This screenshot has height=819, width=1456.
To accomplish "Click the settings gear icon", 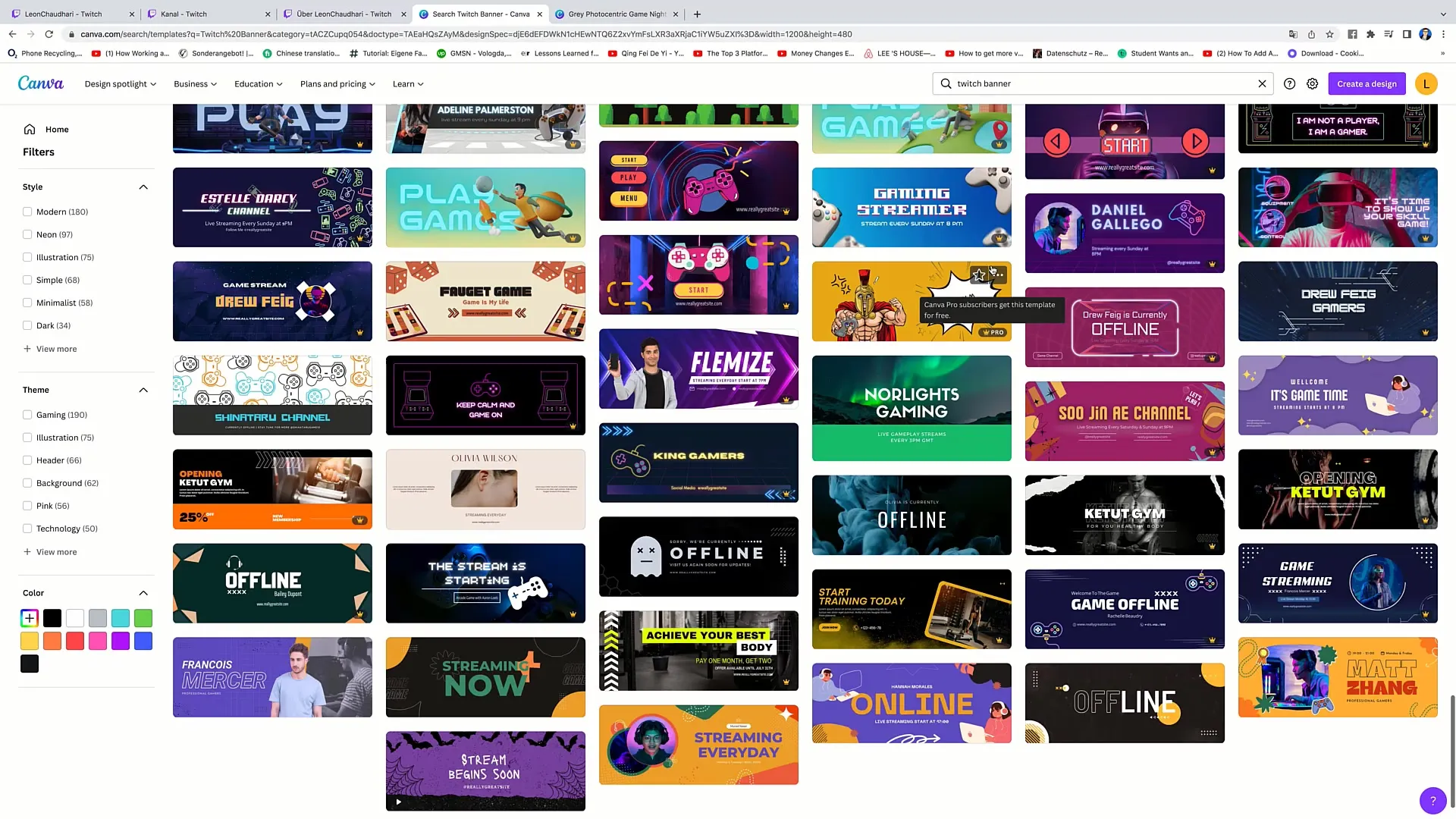I will [x=1313, y=83].
